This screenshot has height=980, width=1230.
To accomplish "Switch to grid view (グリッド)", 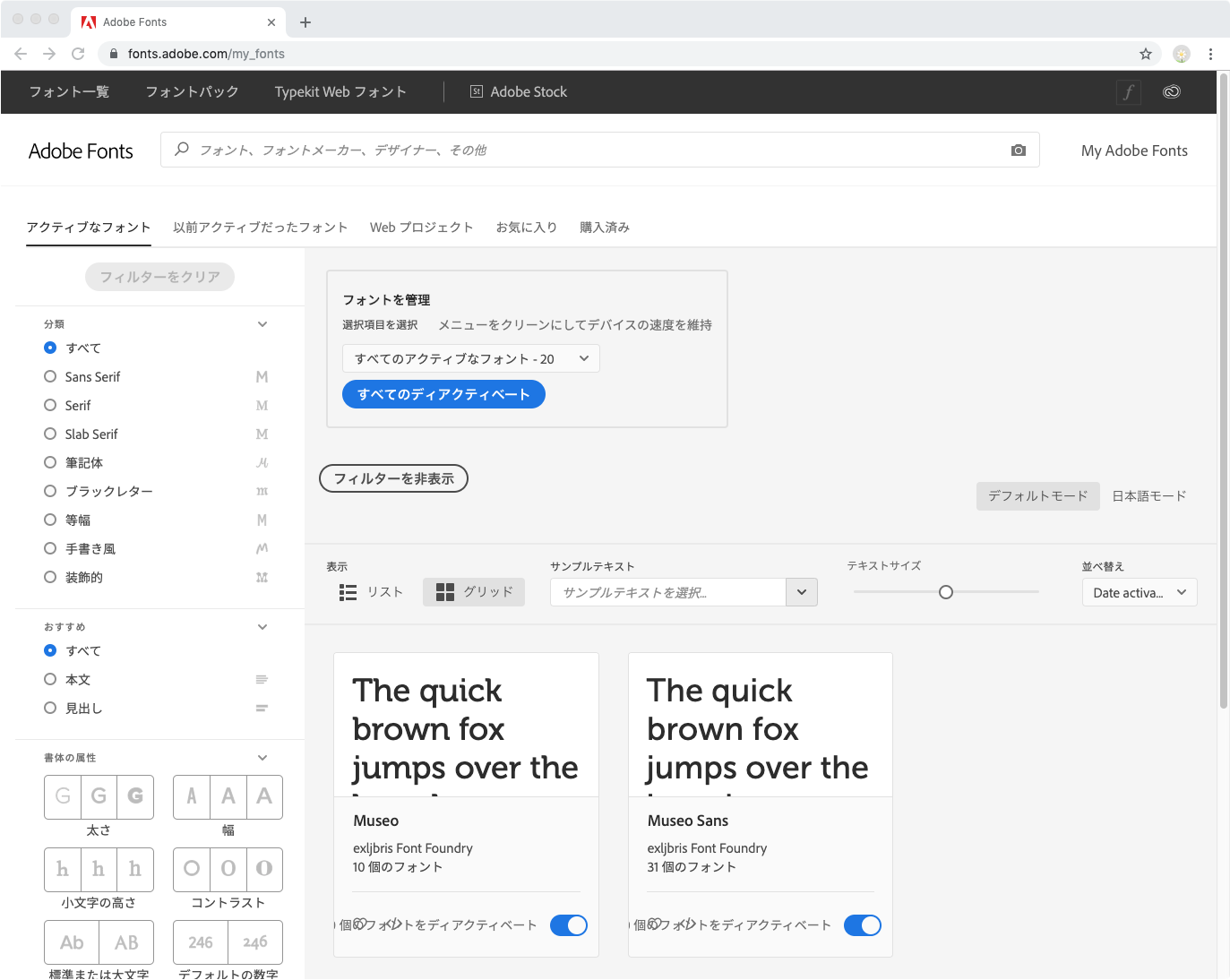I will (x=474, y=592).
